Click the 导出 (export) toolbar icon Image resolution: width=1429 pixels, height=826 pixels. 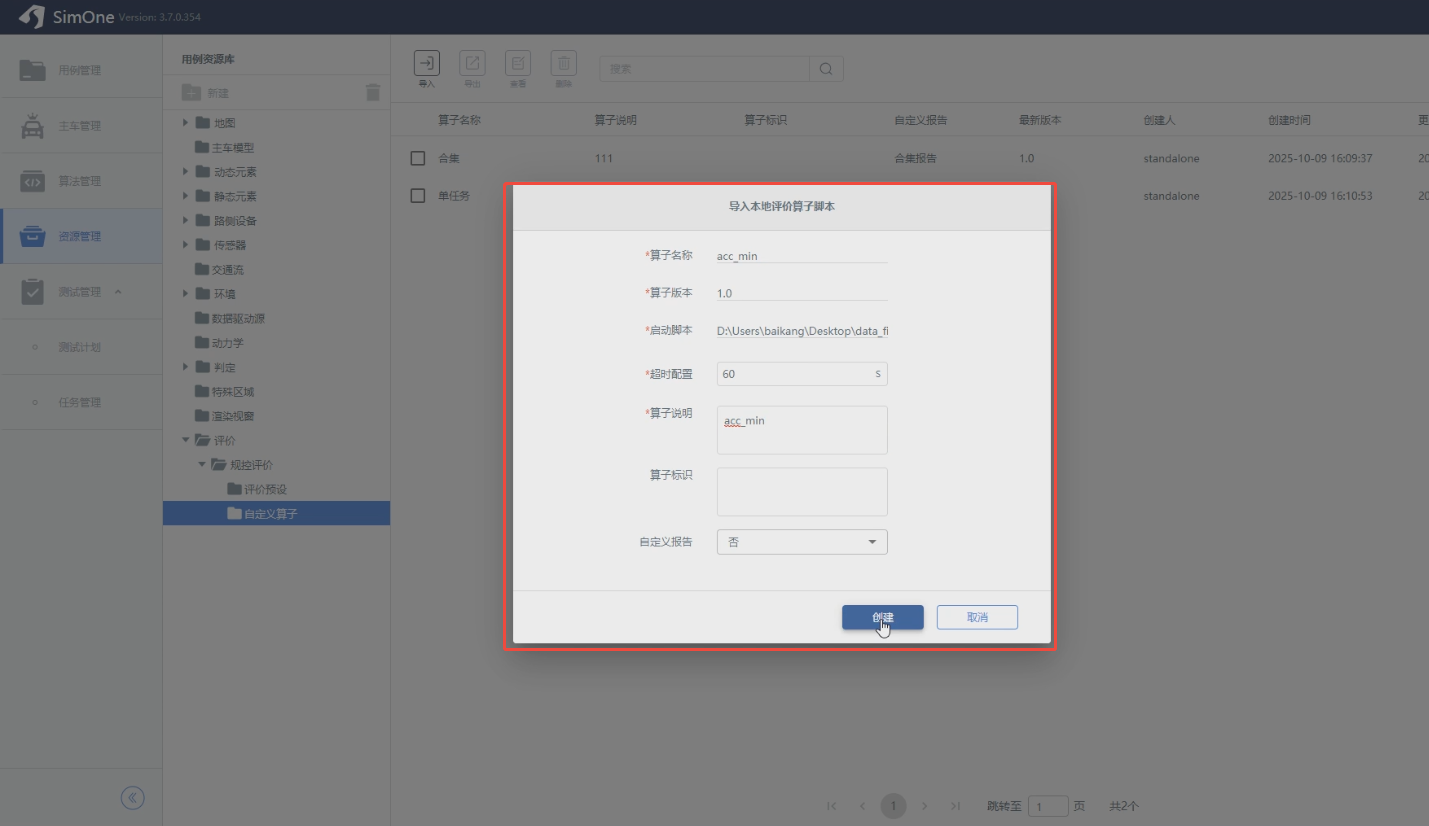point(472,63)
